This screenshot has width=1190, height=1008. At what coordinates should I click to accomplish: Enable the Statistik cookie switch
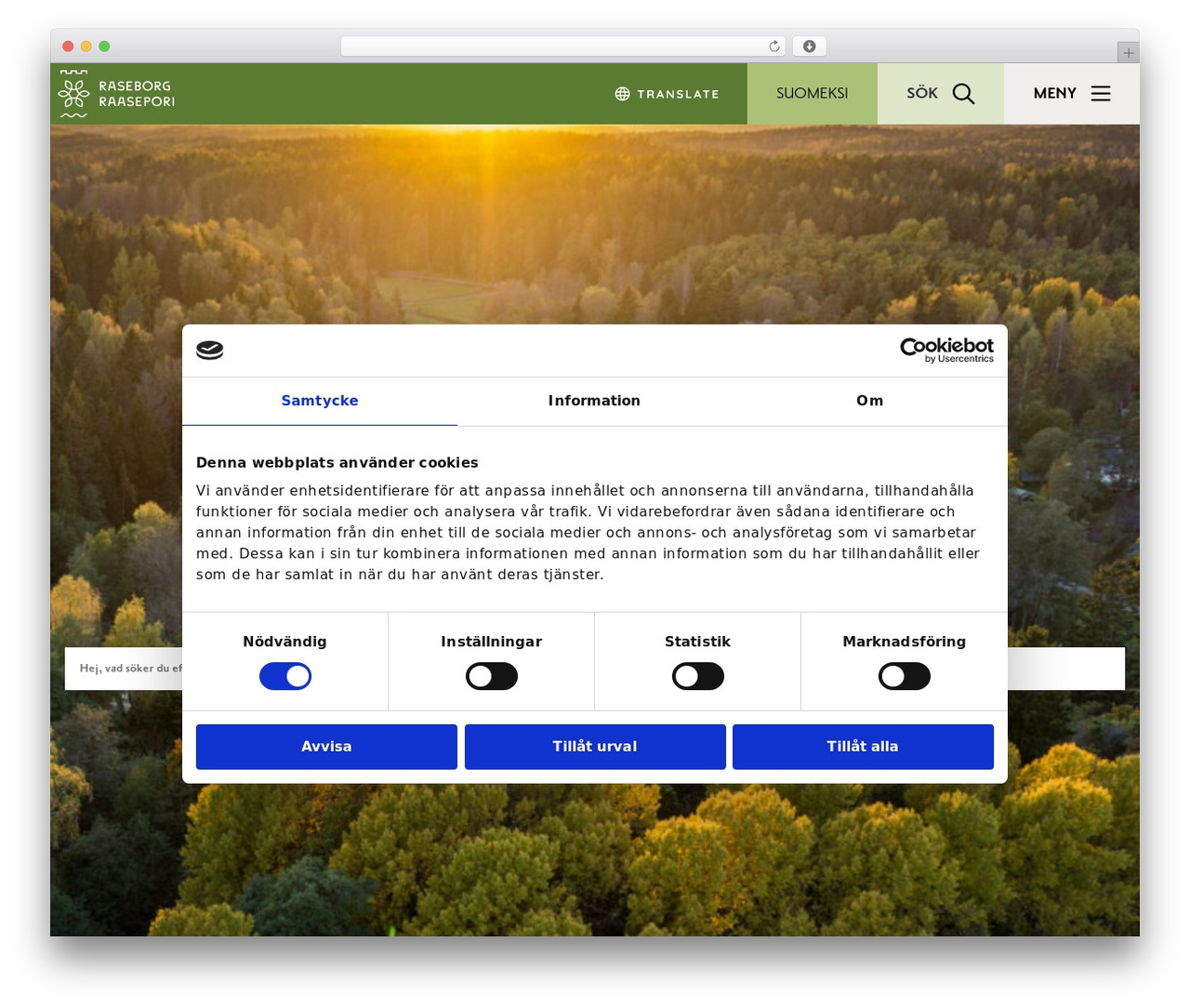point(698,676)
